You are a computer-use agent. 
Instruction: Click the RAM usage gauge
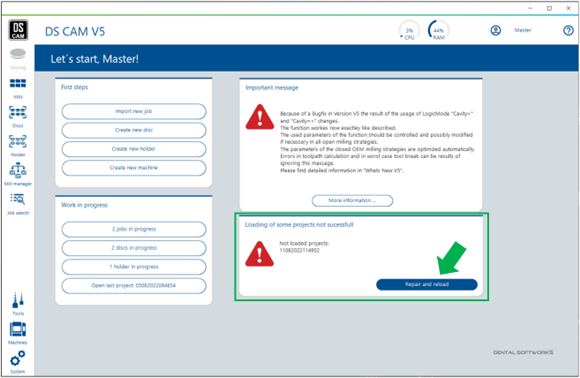point(438,30)
